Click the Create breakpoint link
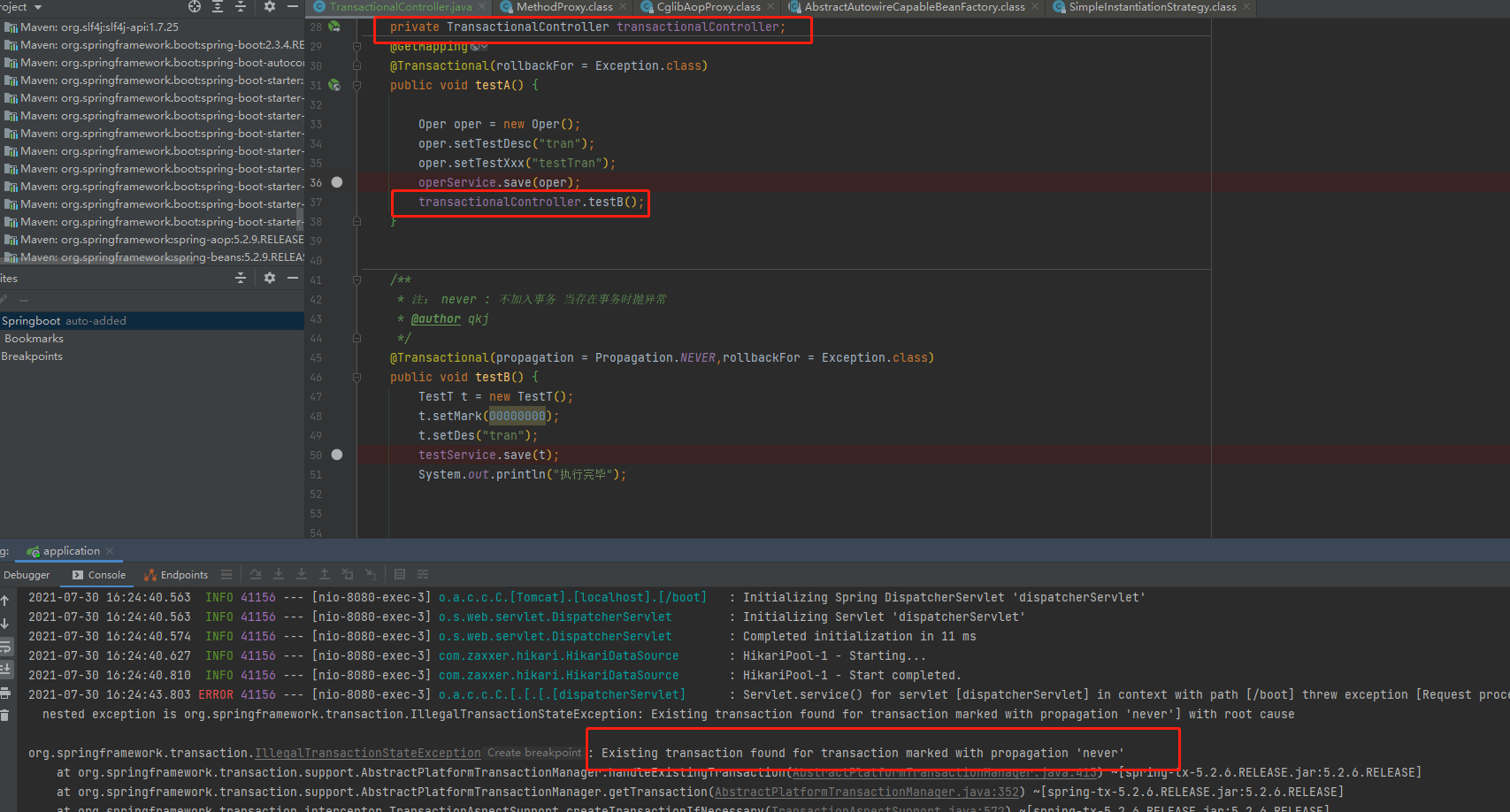This screenshot has height=812, width=1510. click(534, 753)
